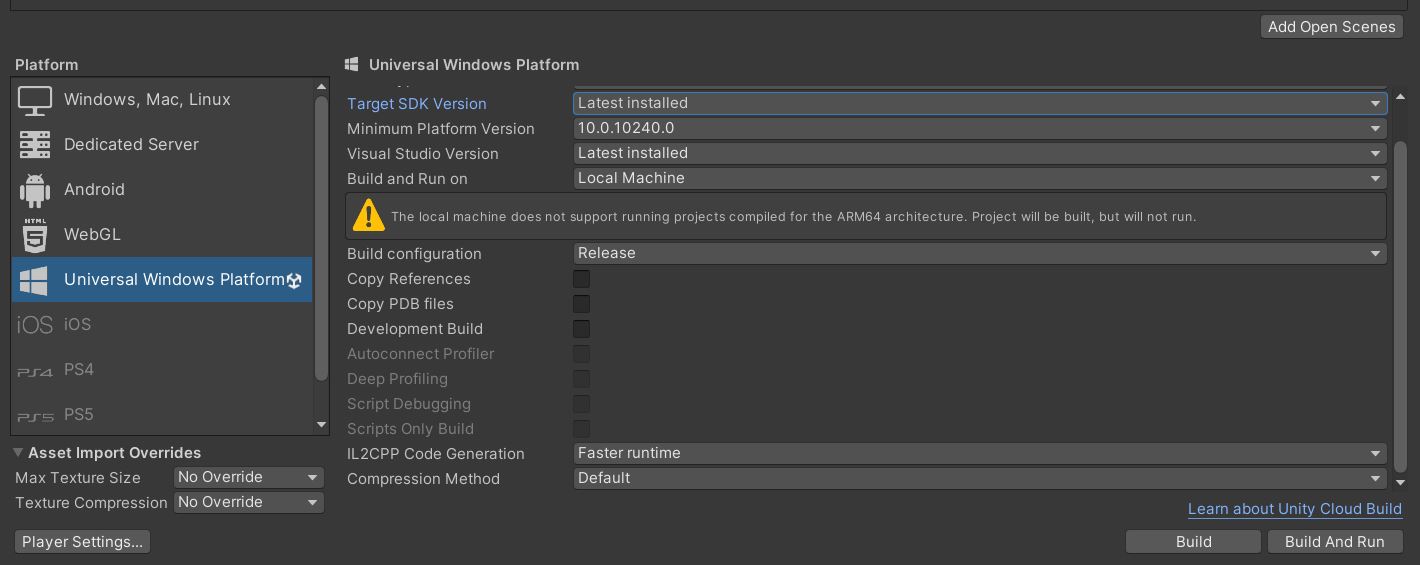
Task: Click the Android robot icon
Action: point(35,190)
